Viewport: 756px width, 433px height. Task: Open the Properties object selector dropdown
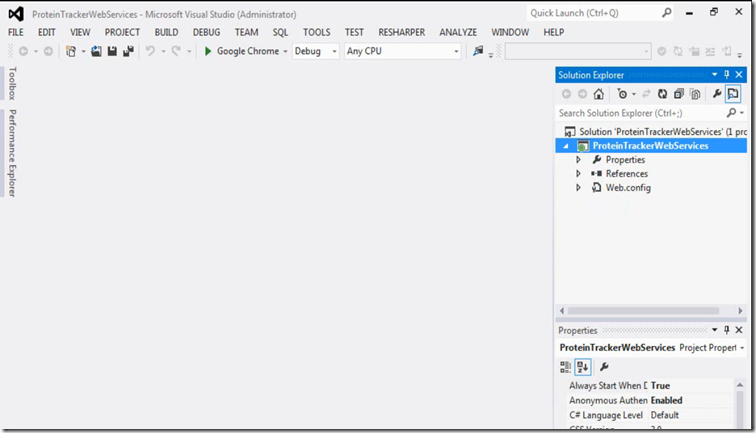[x=742, y=348]
